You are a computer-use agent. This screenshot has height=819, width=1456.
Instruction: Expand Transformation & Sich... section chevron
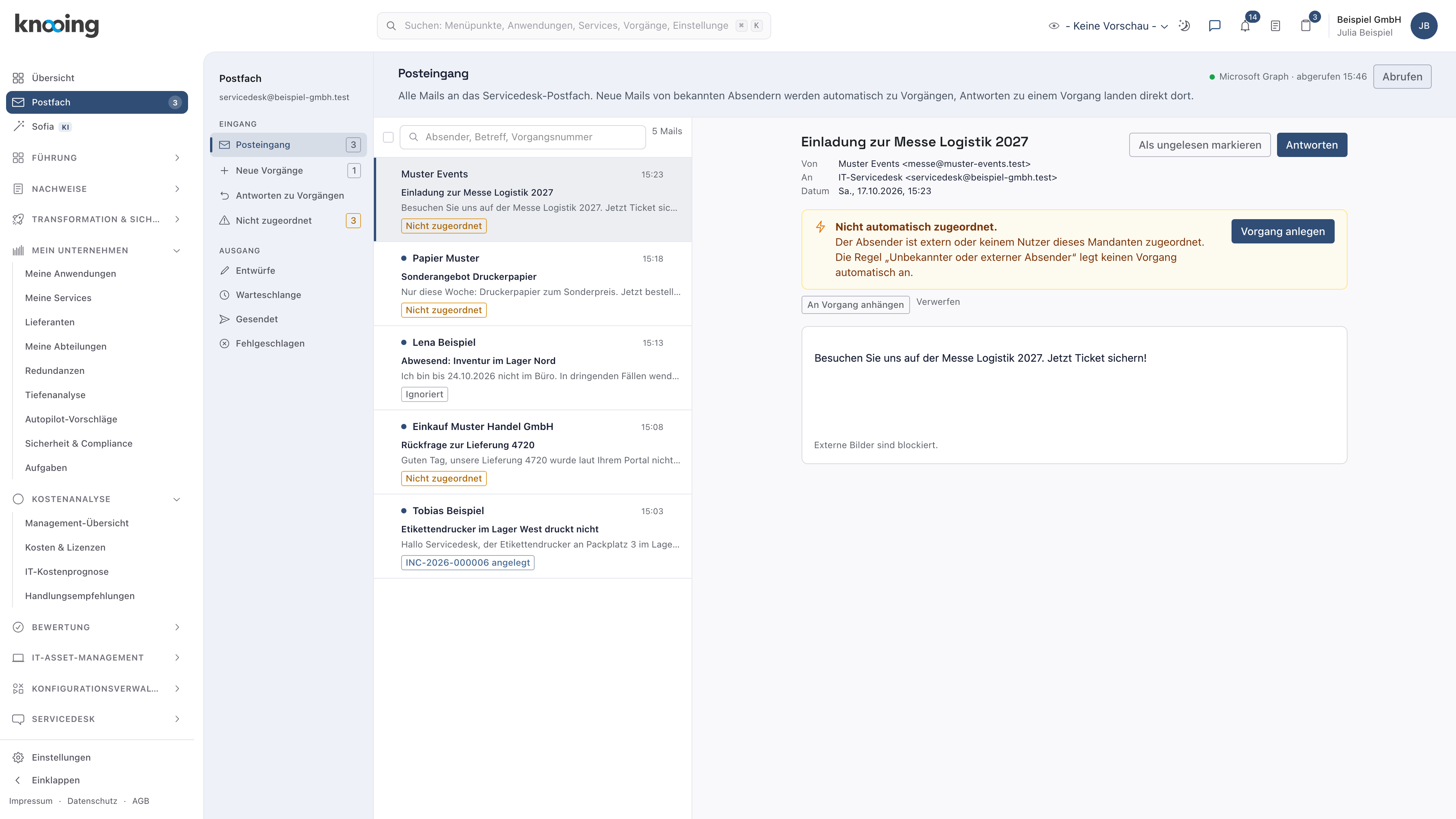(x=177, y=219)
